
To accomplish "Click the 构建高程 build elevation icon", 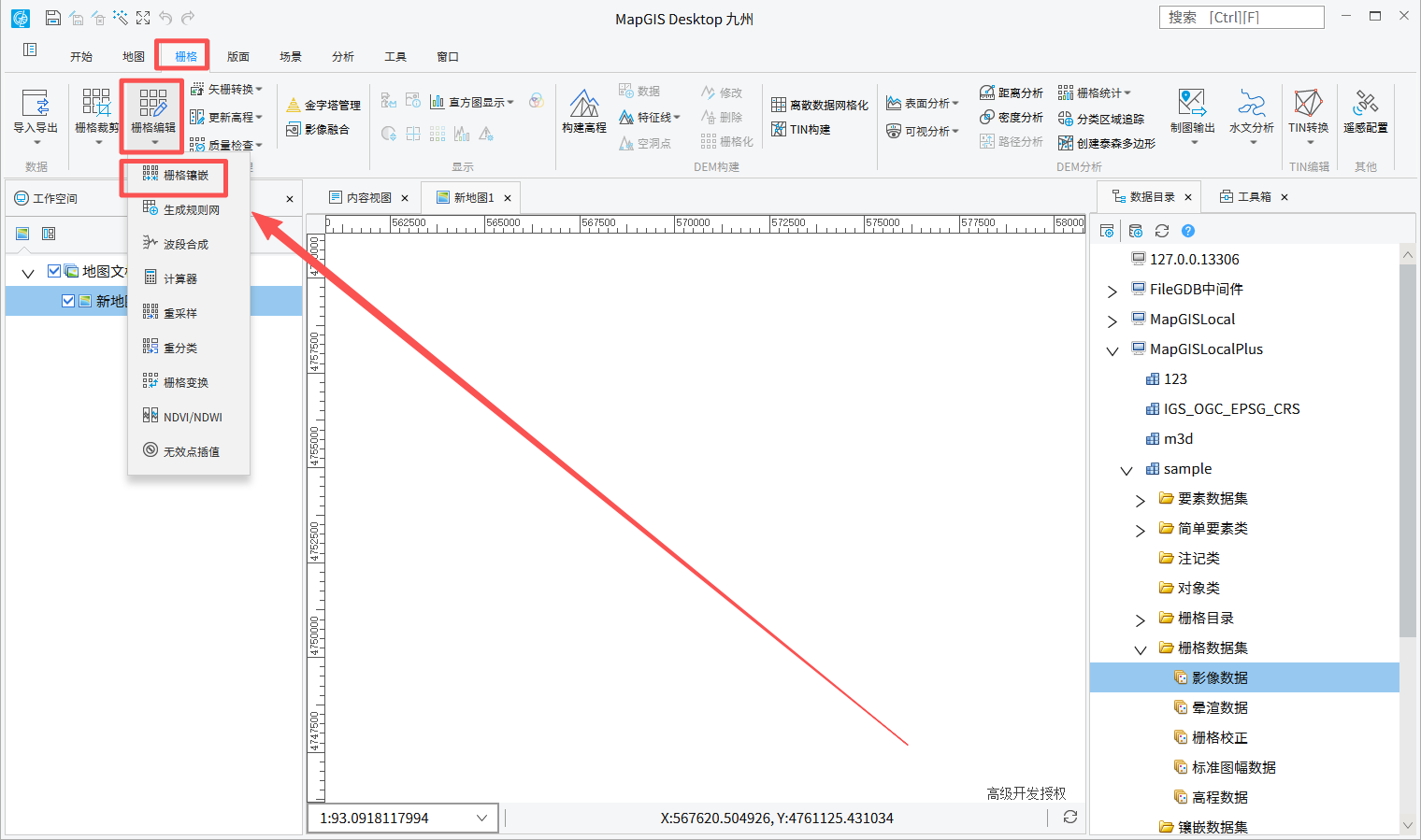I will click(584, 110).
